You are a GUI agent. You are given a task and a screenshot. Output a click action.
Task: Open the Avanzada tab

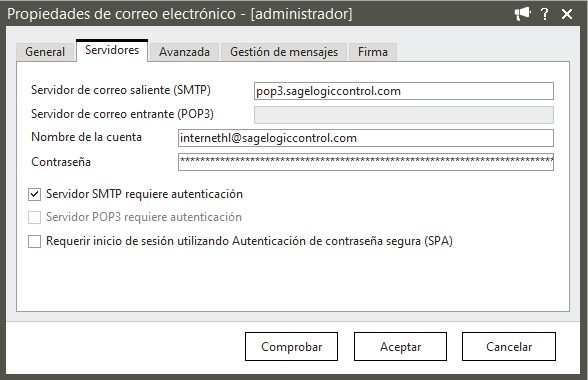click(184, 51)
